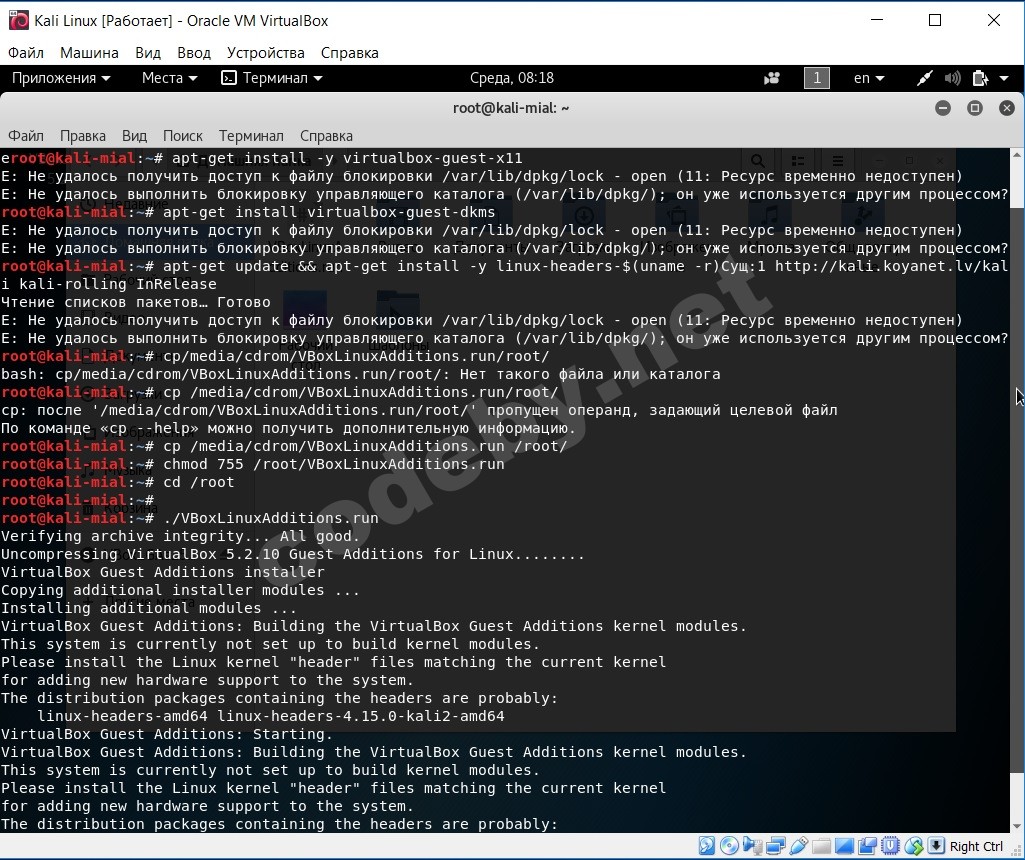Expand the Места dropdown
Screen dimensions: 1025x860
(169, 78)
